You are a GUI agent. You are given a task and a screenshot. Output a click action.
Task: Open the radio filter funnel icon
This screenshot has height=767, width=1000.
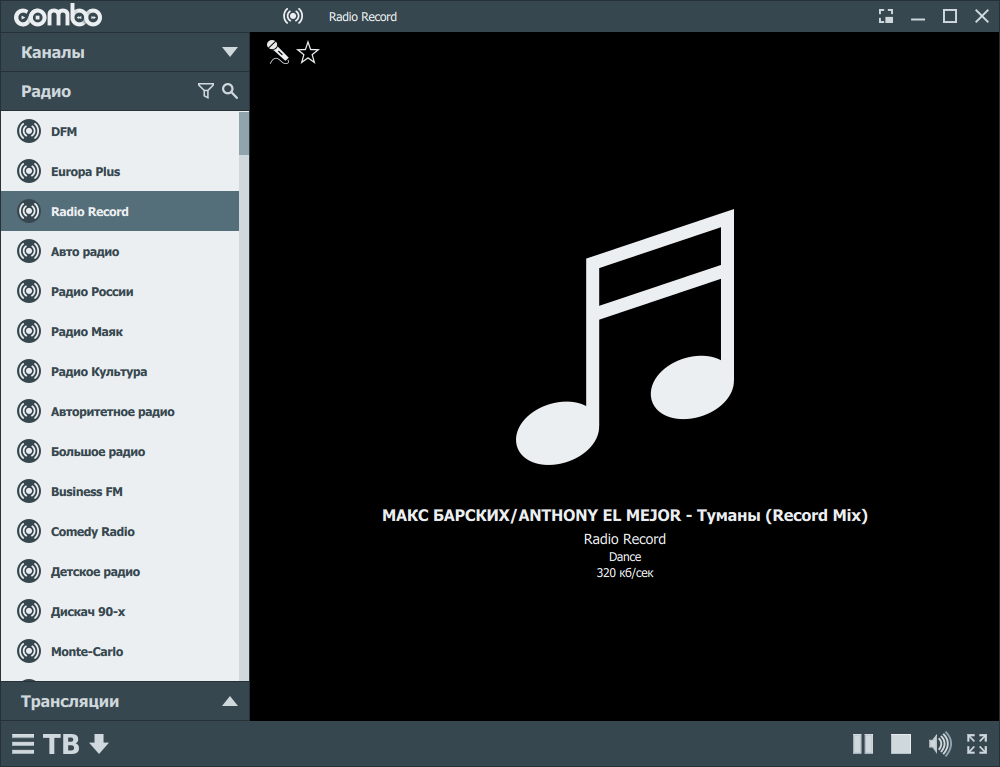205,91
